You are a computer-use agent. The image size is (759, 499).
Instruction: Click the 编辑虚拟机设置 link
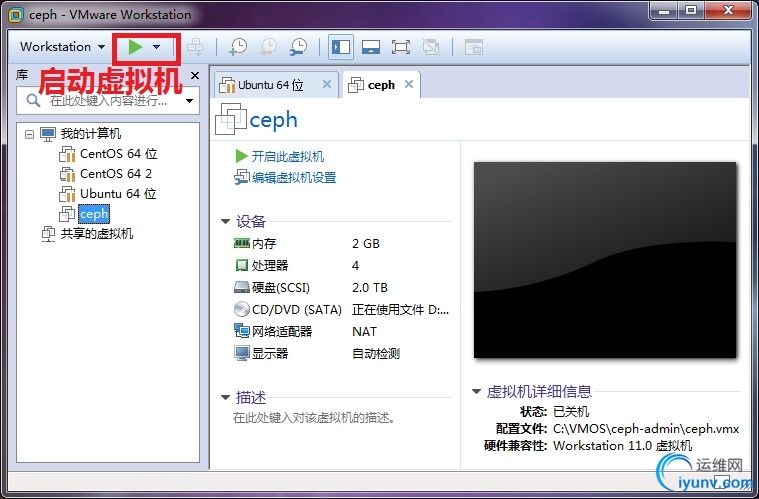coord(294,178)
